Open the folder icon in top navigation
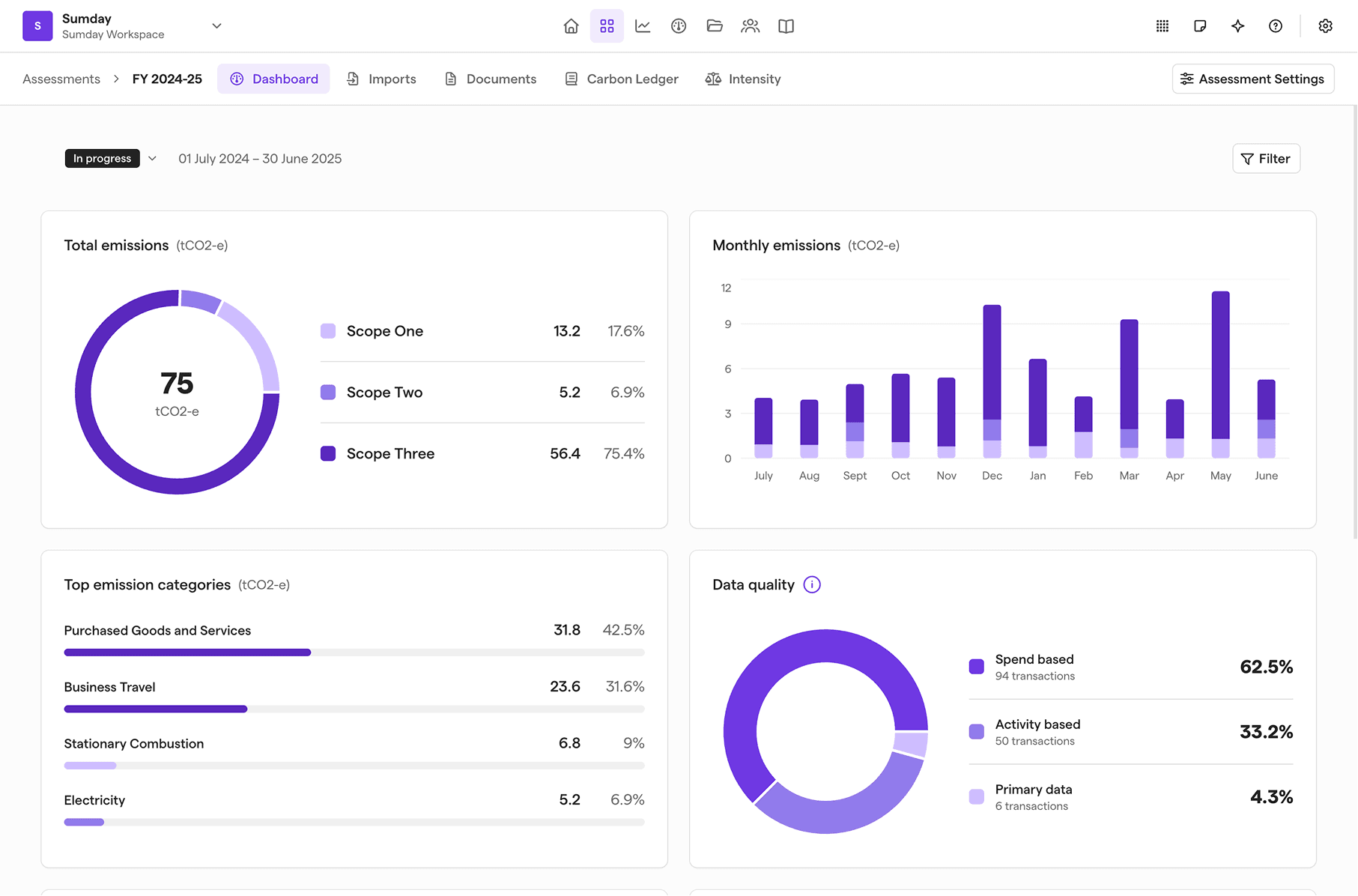Image resolution: width=1358 pixels, height=896 pixels. (715, 26)
